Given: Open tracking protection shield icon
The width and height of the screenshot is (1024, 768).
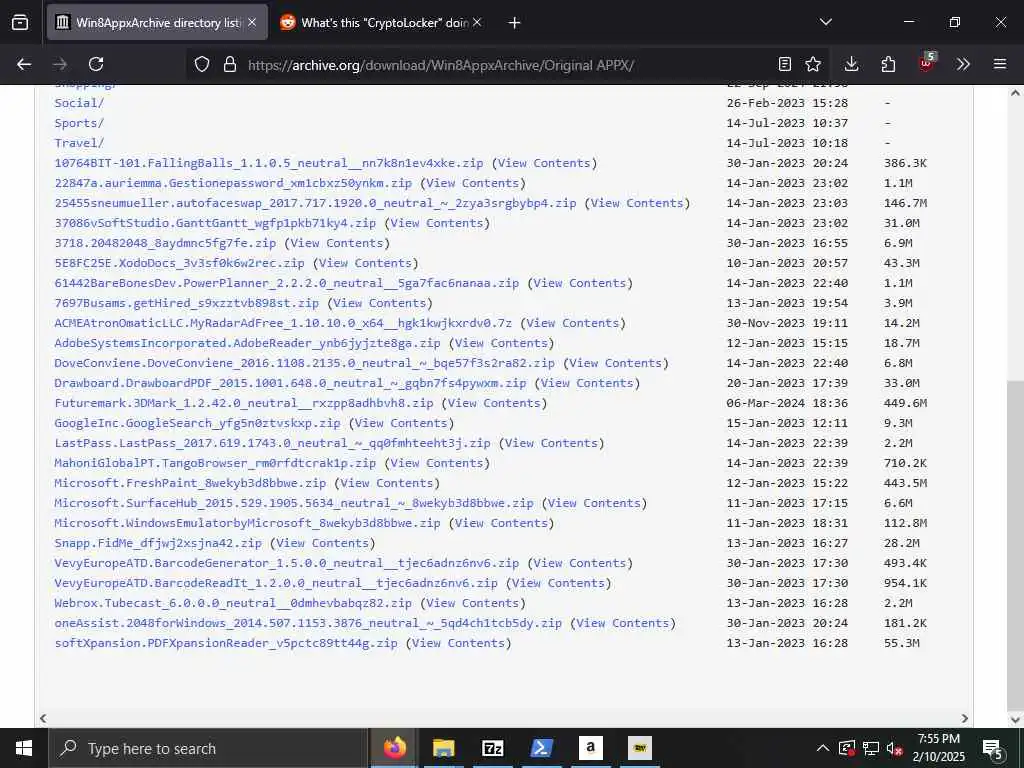Looking at the screenshot, I should coord(202,64).
